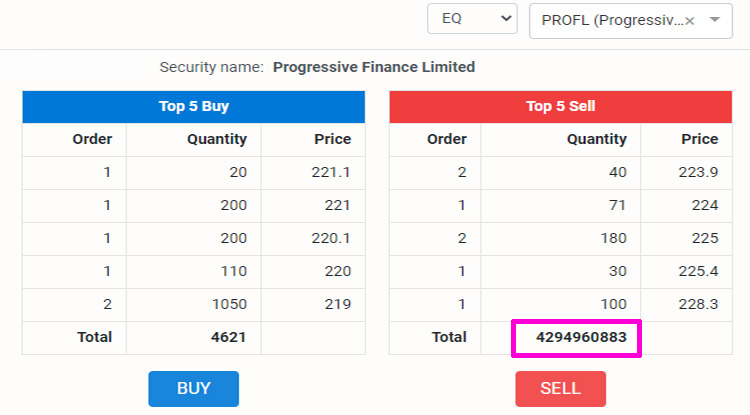Select the Top 5 Sell header

[x=560, y=107]
